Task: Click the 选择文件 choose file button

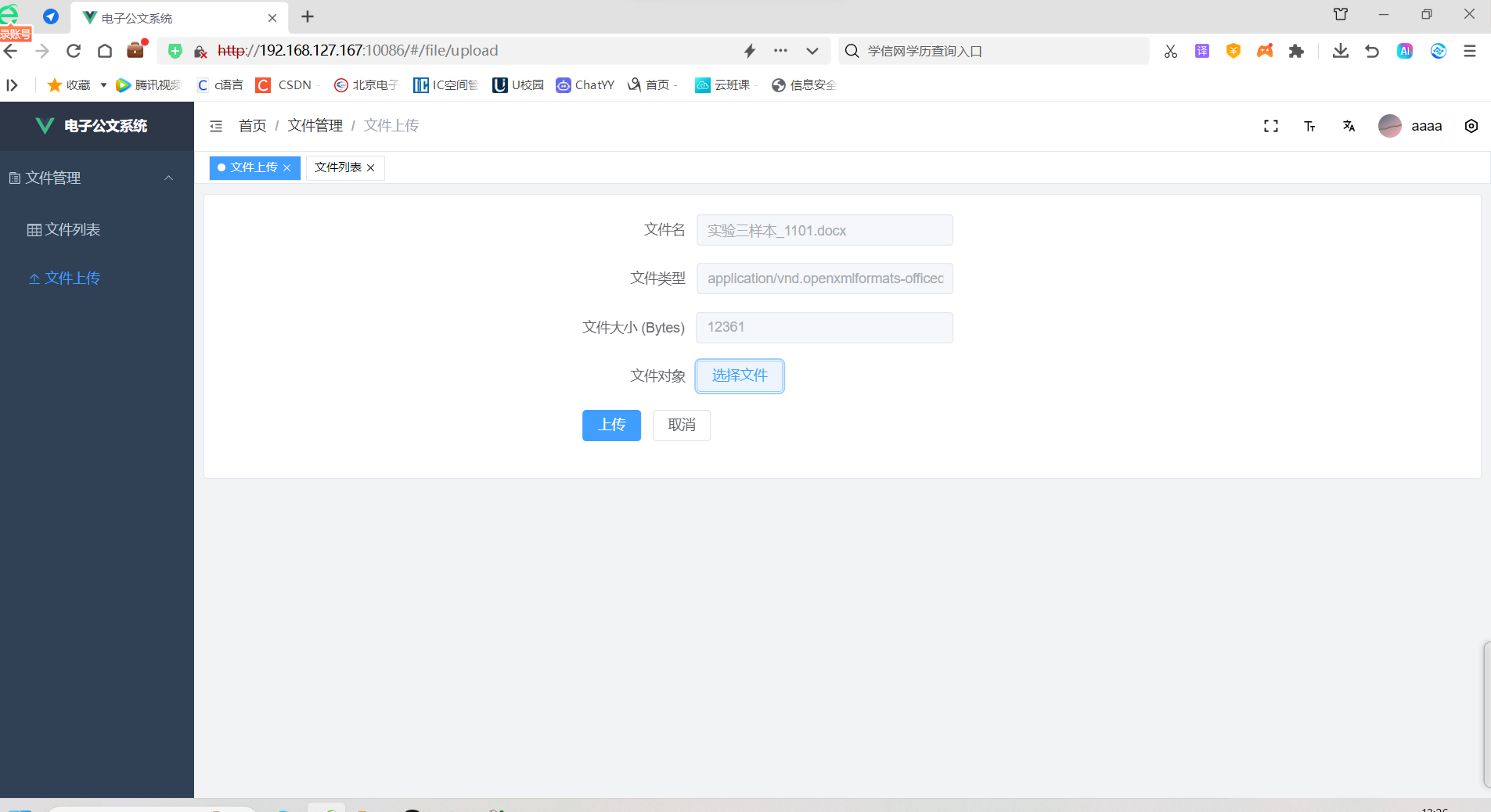Action: coord(740,376)
